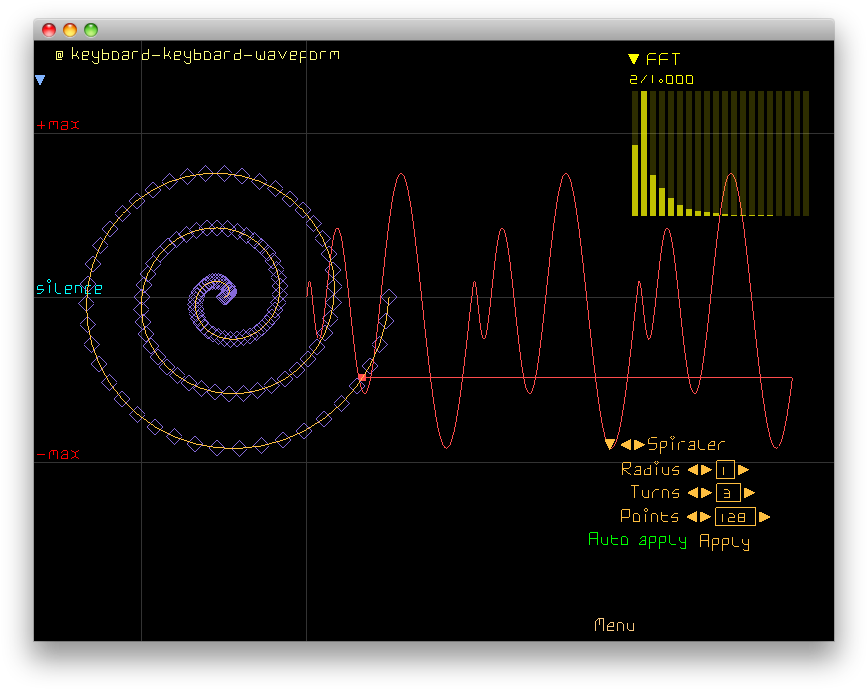Minimize the window with the yellow button
Viewport: 867px width, 689px height.
point(70,30)
